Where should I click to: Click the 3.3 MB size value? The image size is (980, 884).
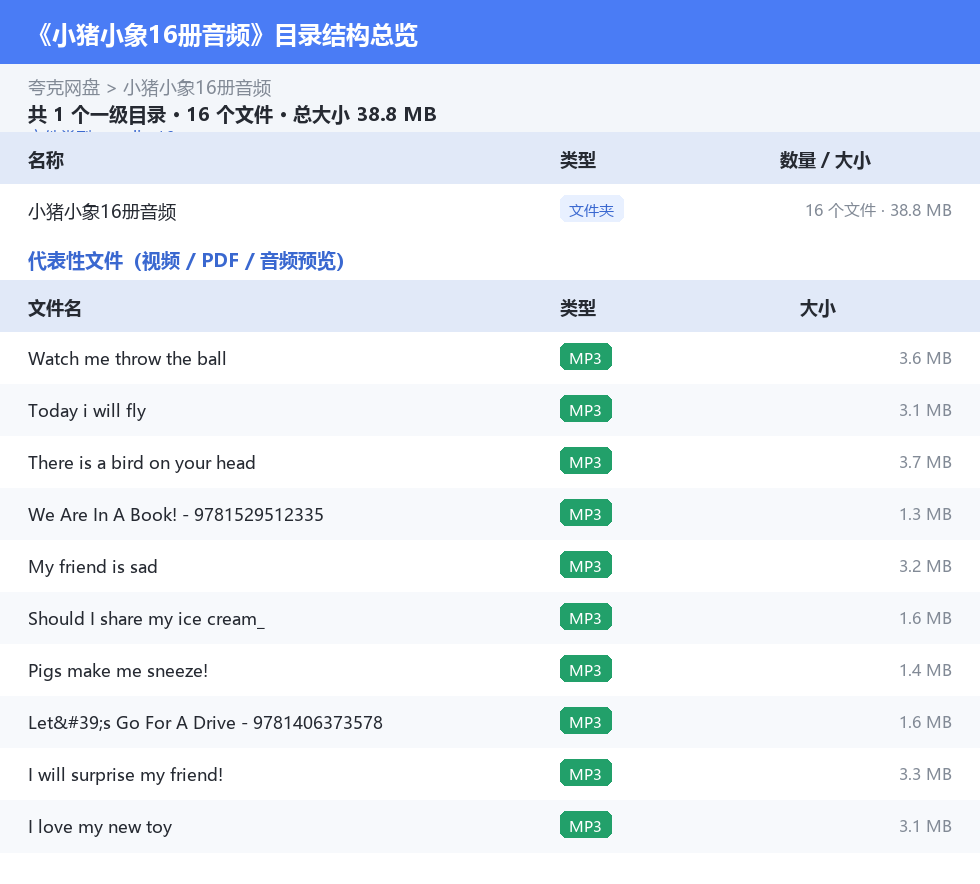(x=925, y=773)
